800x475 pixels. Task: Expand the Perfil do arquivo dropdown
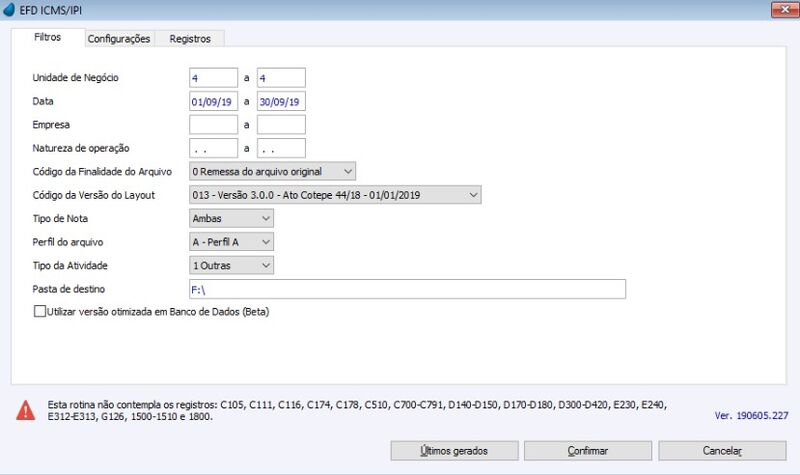231,242
